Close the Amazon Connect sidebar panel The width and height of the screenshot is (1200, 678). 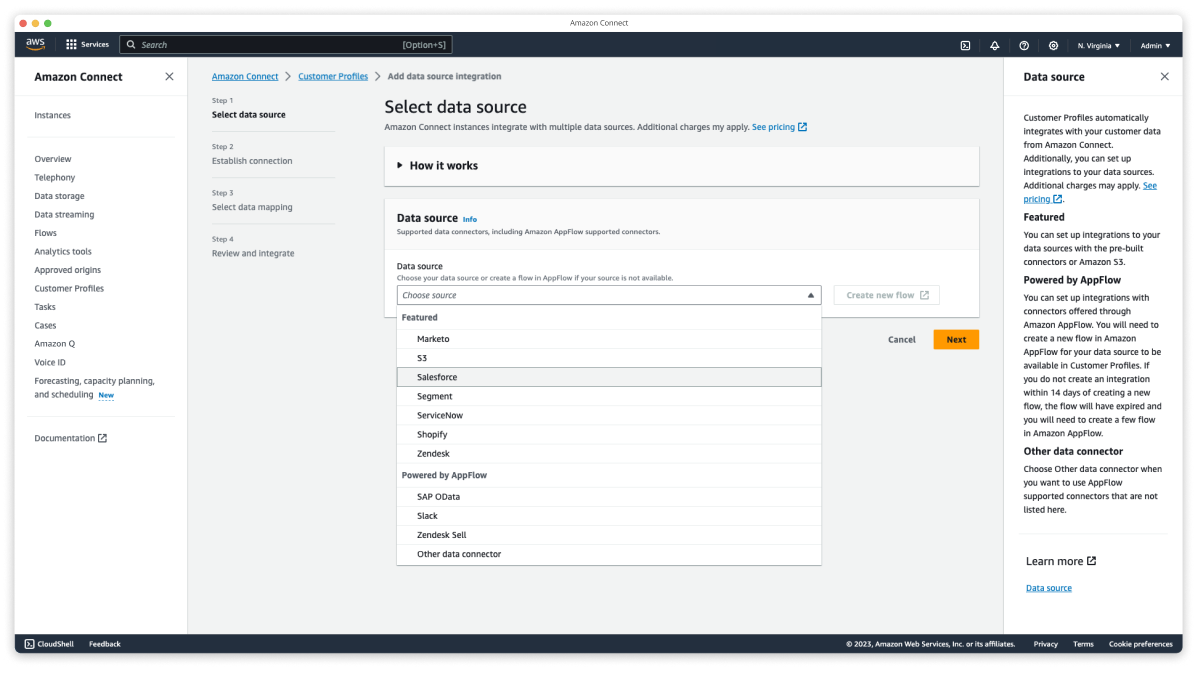[x=169, y=77]
